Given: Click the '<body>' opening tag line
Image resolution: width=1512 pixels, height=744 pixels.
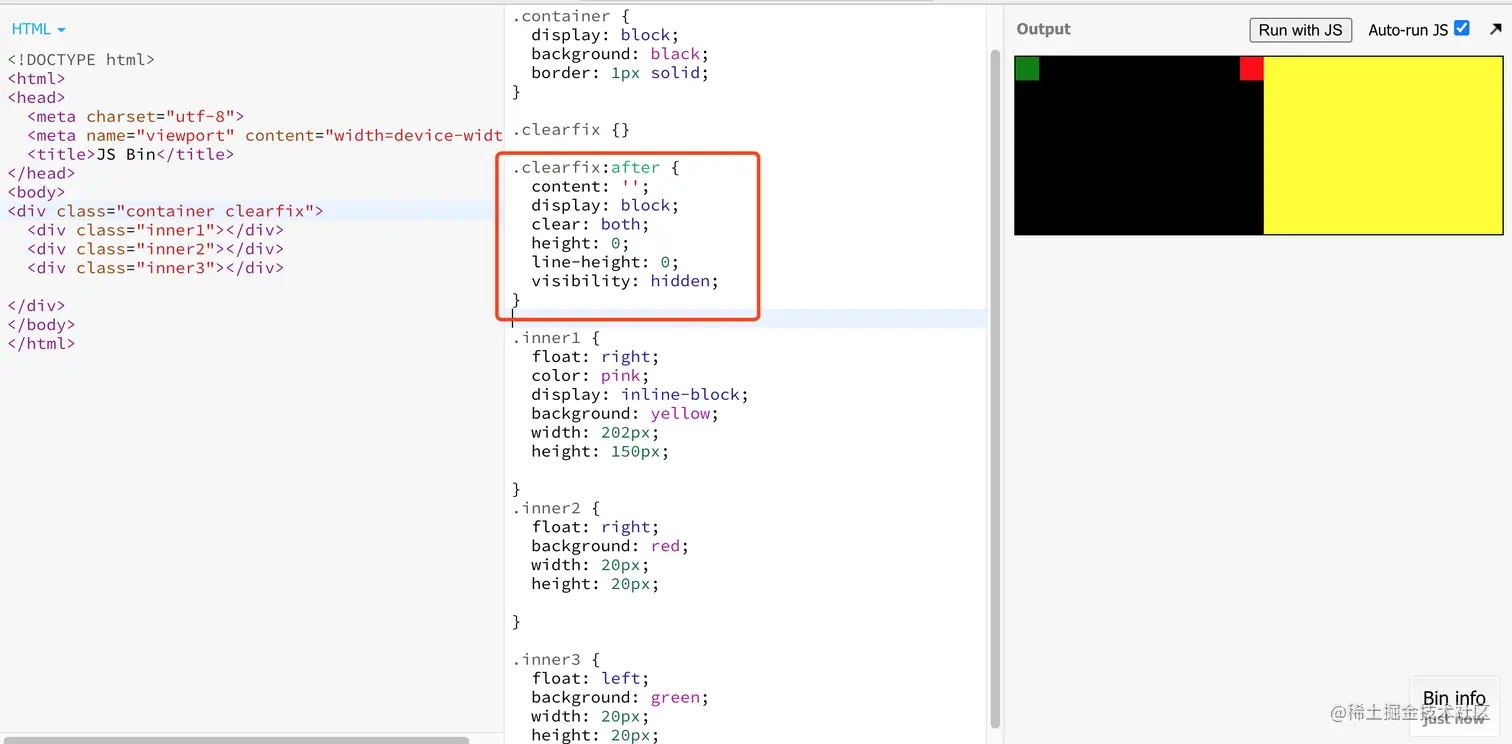Looking at the screenshot, I should point(36,193).
